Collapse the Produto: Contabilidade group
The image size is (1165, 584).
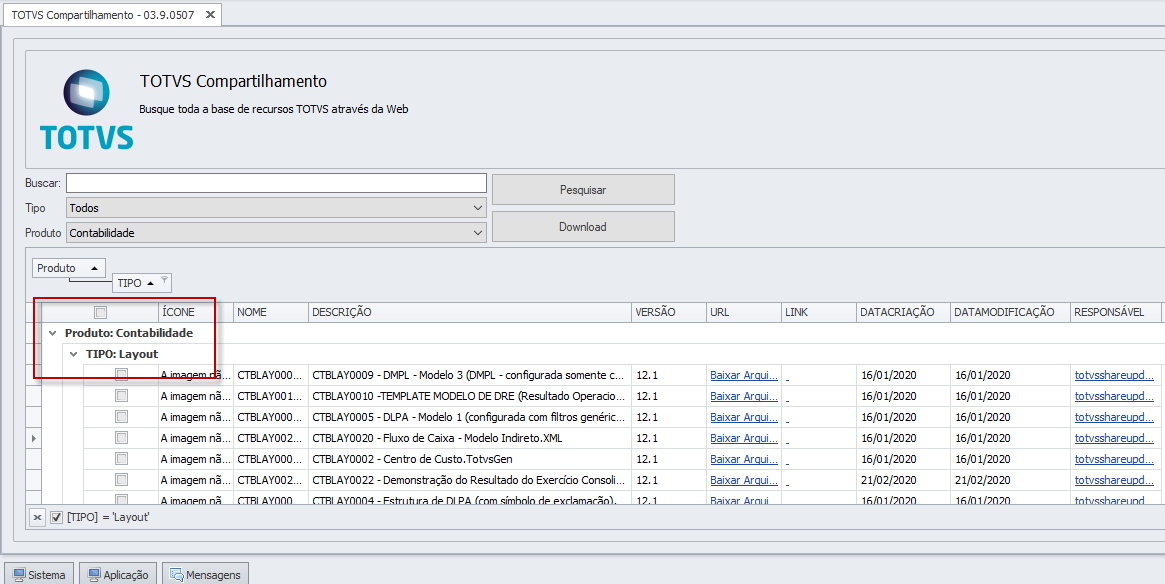52,334
